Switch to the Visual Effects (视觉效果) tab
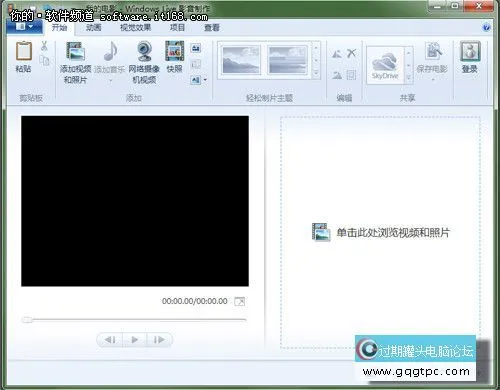The width and height of the screenshot is (500, 390). point(136,27)
